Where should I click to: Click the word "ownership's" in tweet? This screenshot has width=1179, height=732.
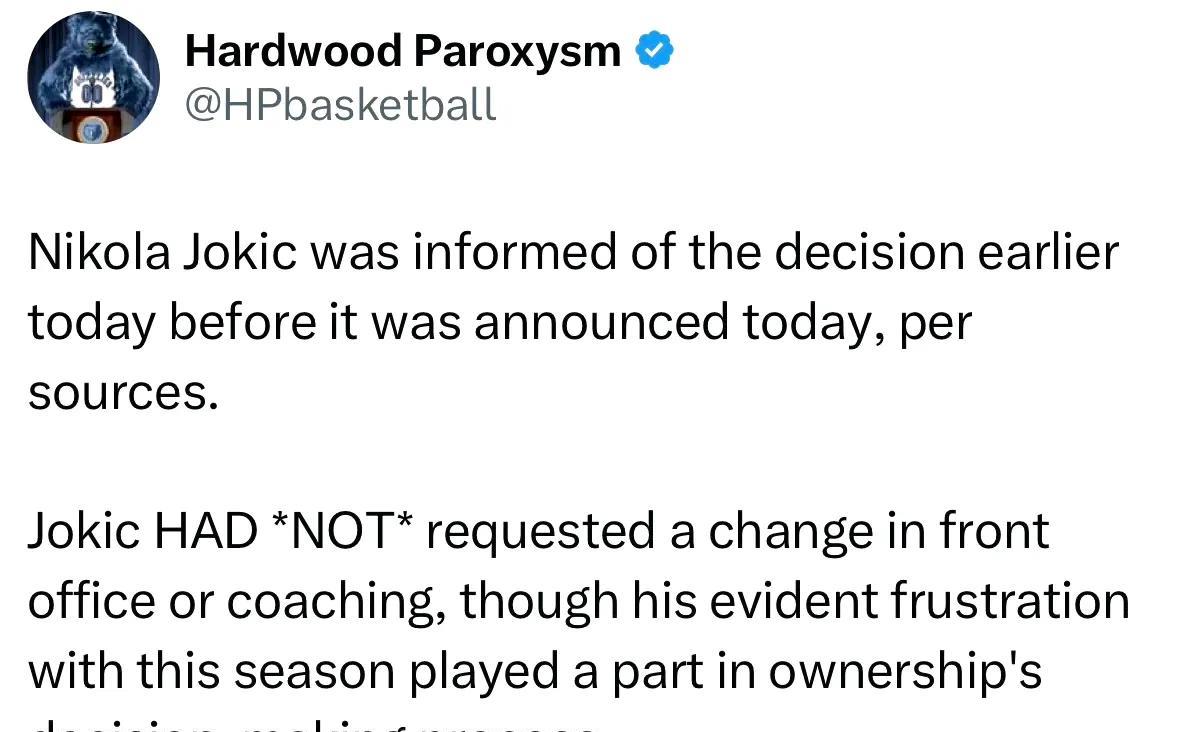(905, 671)
